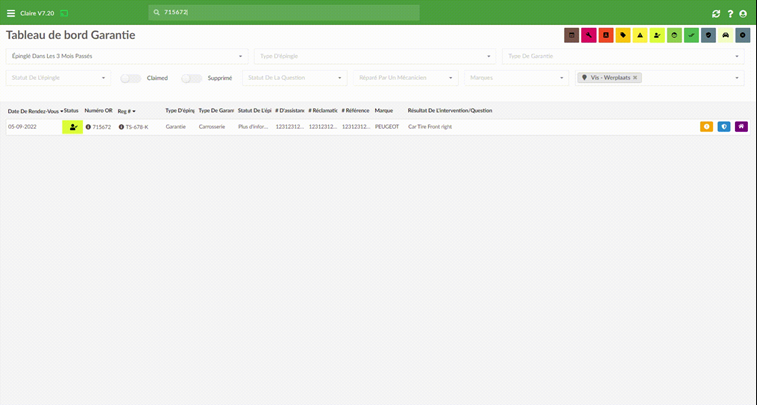Toggle the Claimed switch
This screenshot has width=757, height=405.
[130, 78]
